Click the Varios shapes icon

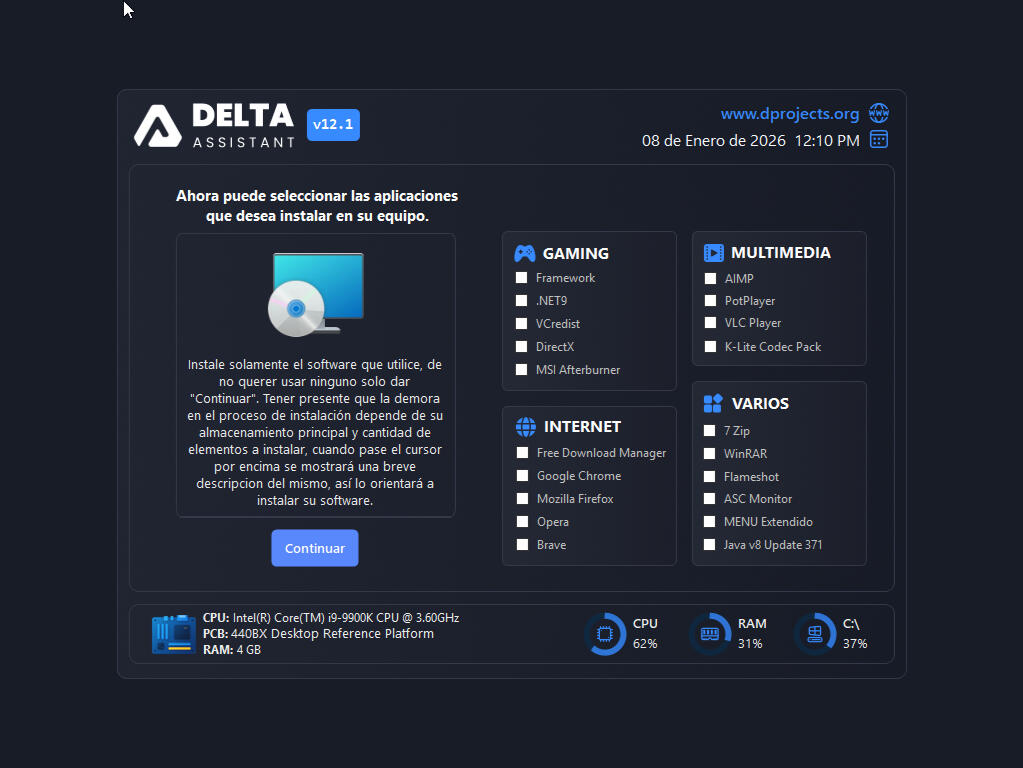click(713, 403)
